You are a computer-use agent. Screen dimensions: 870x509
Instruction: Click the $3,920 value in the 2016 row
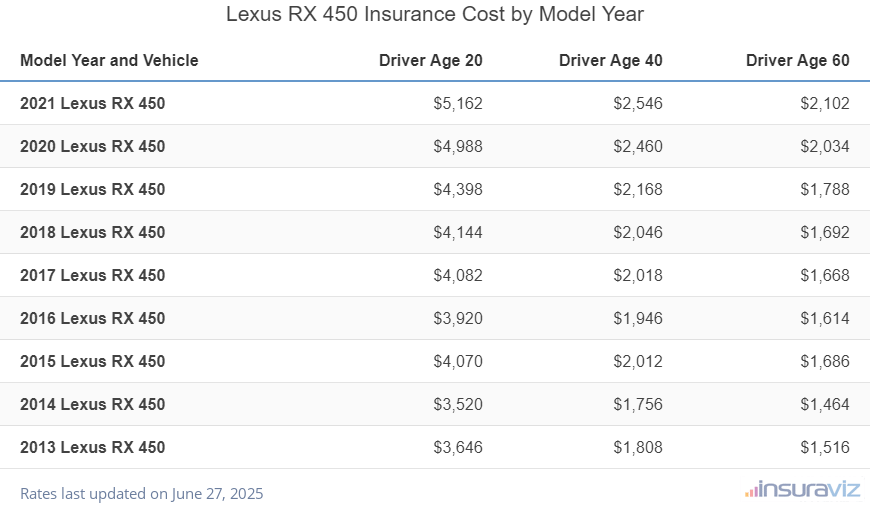pos(458,318)
